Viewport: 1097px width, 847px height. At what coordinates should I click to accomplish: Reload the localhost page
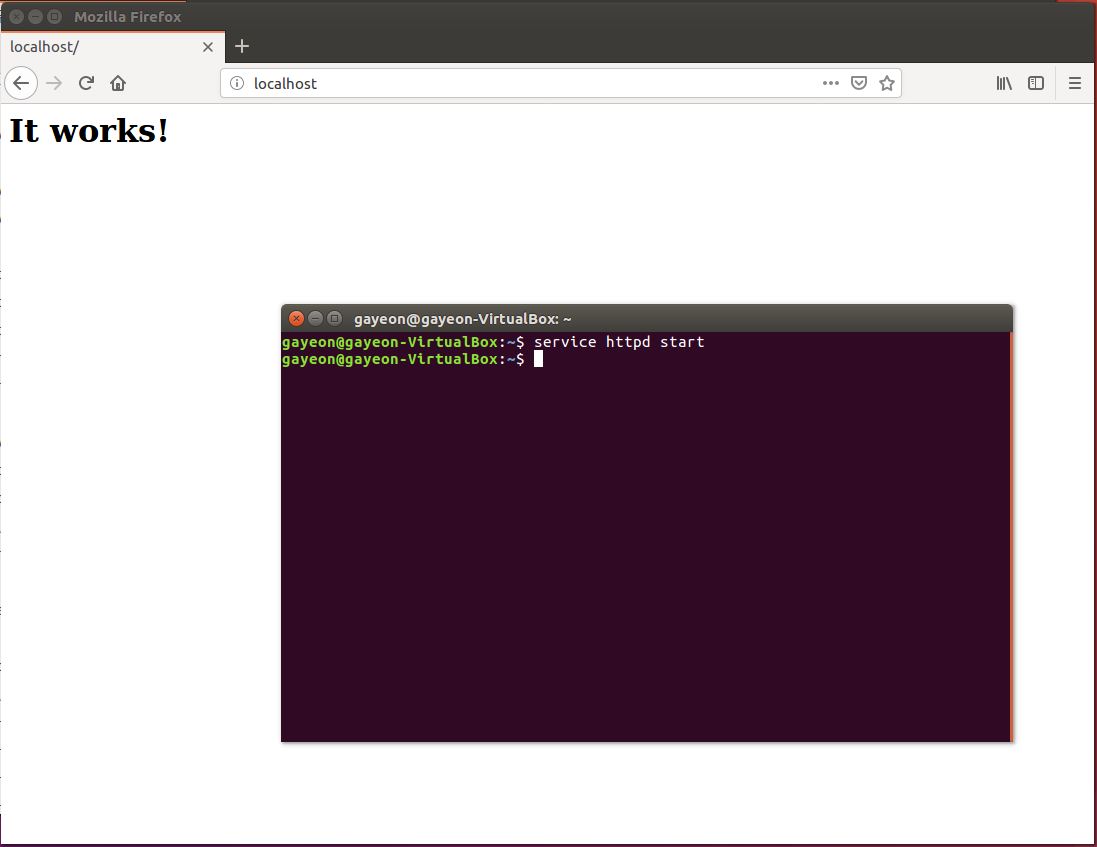pyautogui.click(x=85, y=83)
